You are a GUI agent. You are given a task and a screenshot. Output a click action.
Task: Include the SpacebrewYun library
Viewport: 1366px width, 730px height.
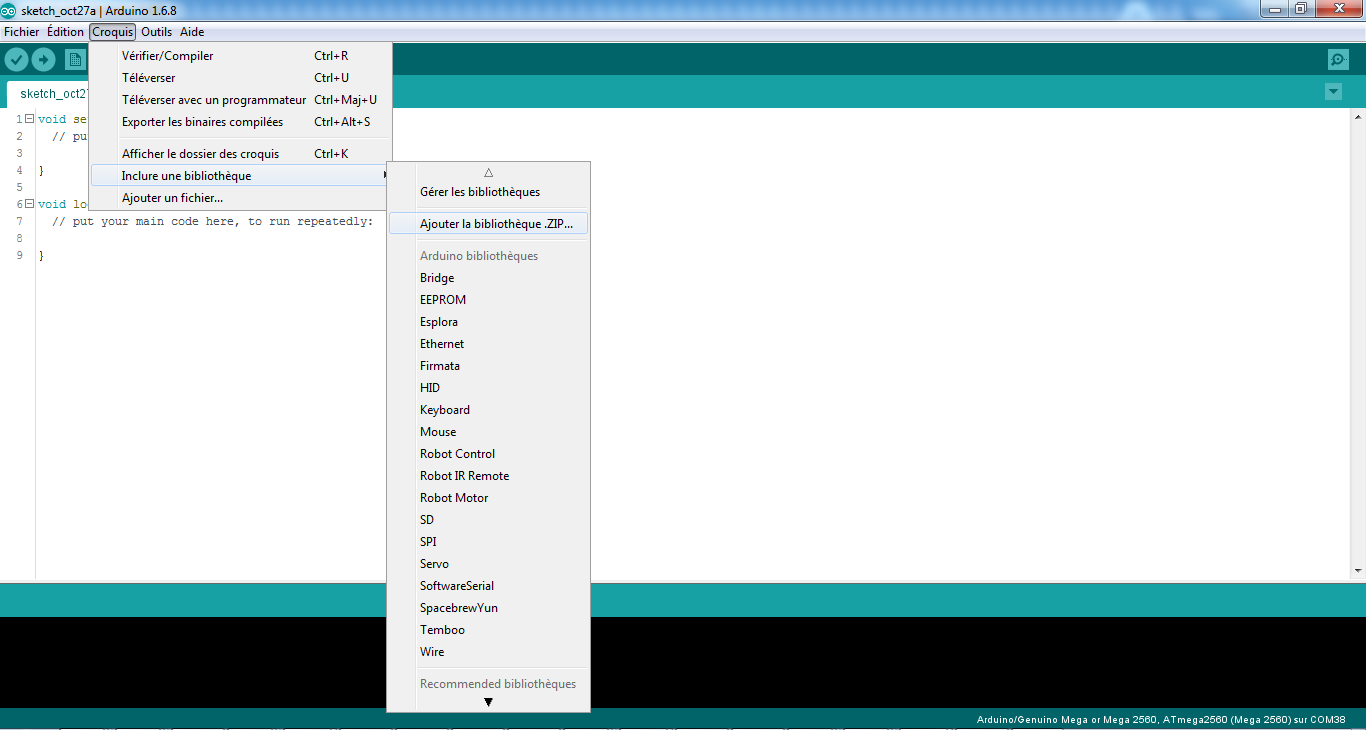point(488,608)
